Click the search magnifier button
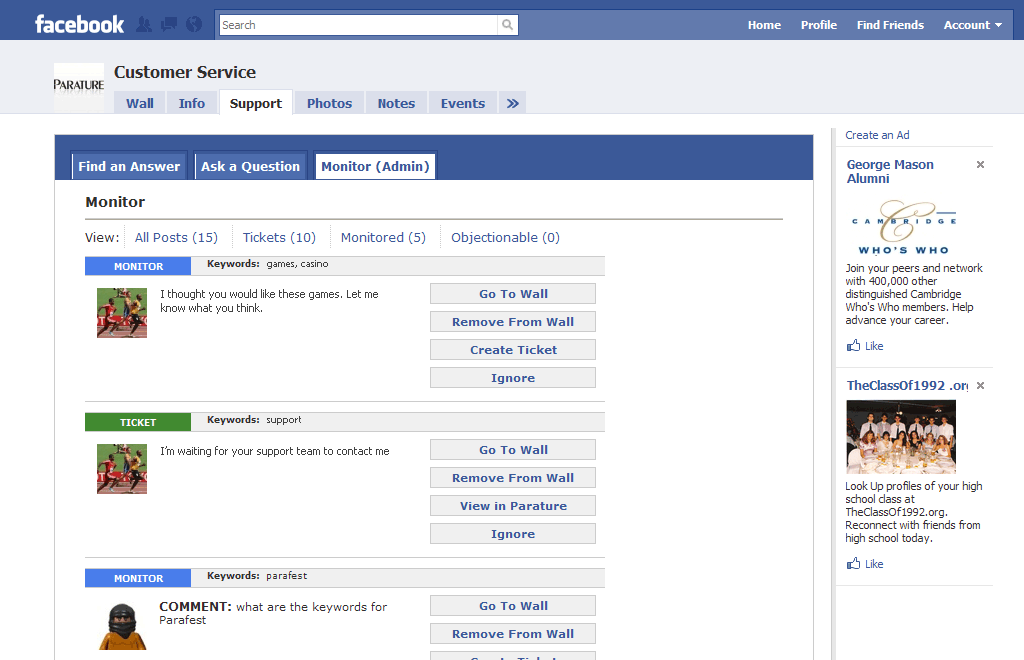The height and width of the screenshot is (660, 1024). pyautogui.click(x=508, y=25)
